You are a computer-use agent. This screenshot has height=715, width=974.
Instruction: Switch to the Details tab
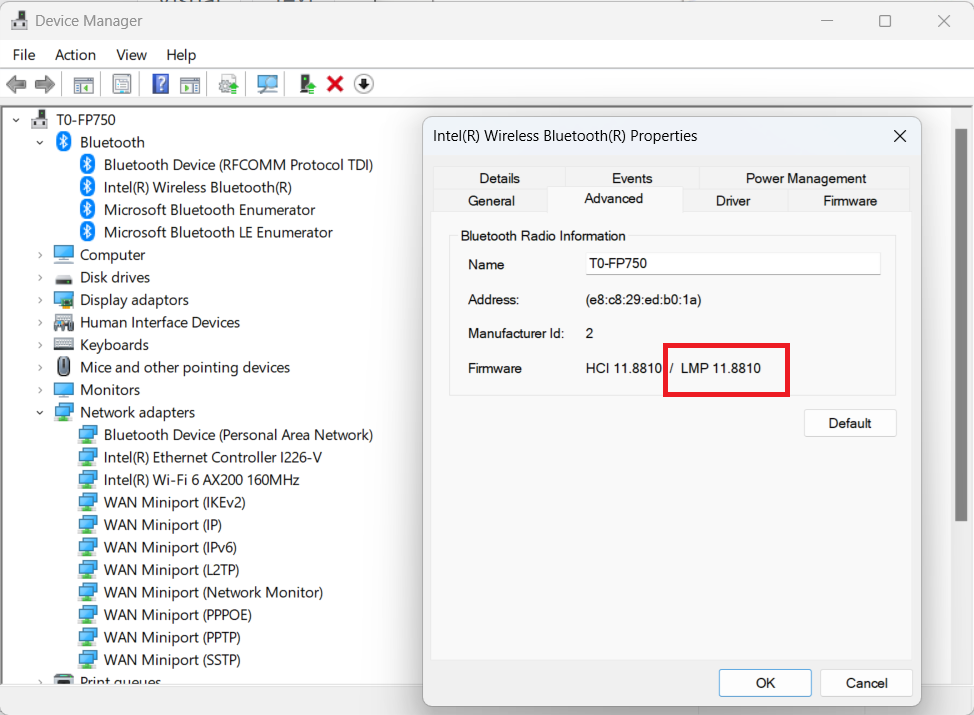499,178
